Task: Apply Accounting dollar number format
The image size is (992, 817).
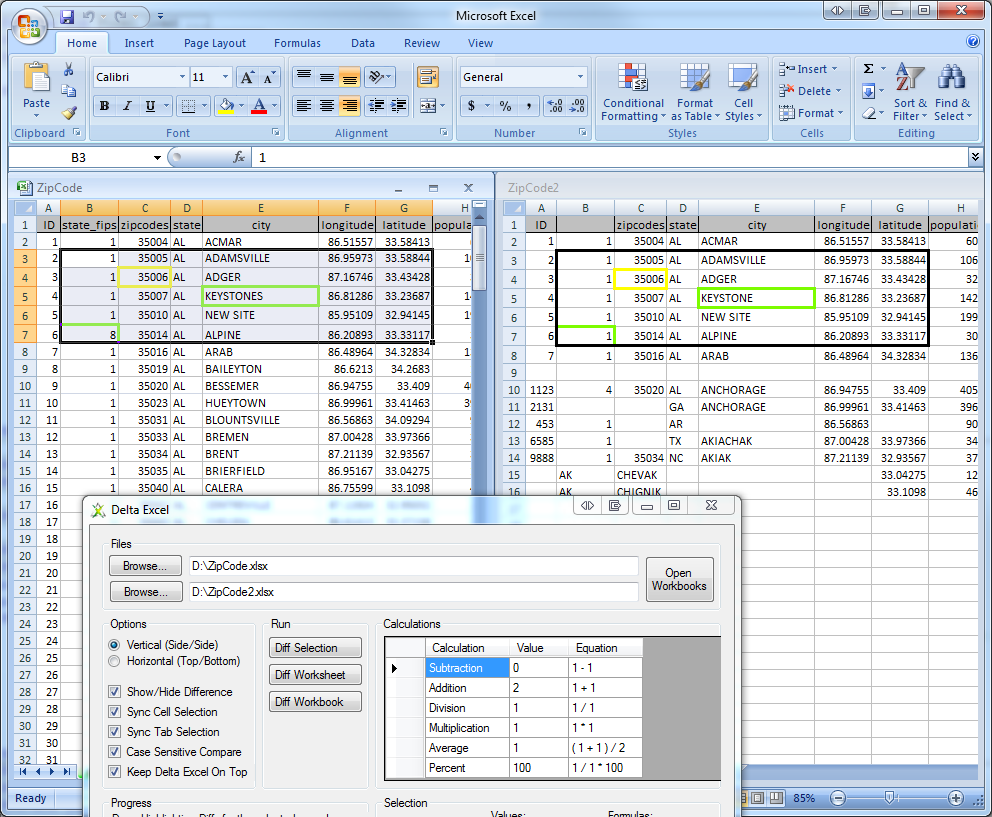Action: point(471,106)
